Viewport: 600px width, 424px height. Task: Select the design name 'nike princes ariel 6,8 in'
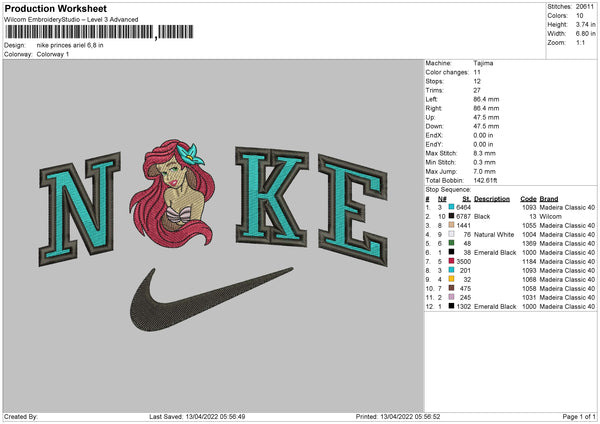[x=70, y=45]
